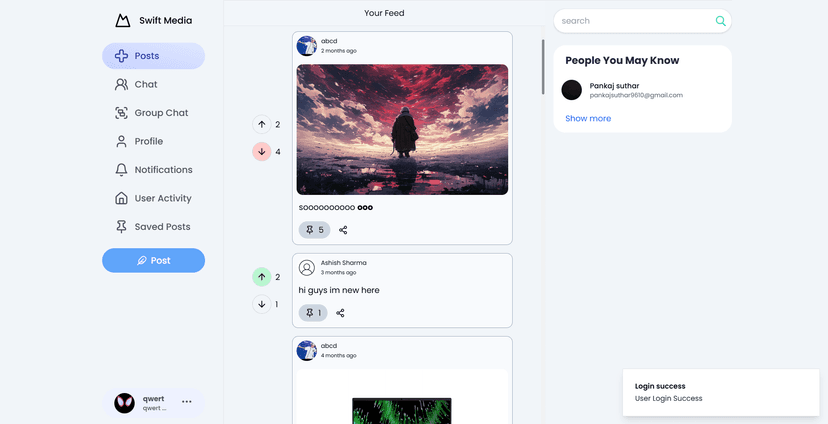The image size is (828, 424).
Task: Click the teal search magnifier icon
Action: click(720, 21)
